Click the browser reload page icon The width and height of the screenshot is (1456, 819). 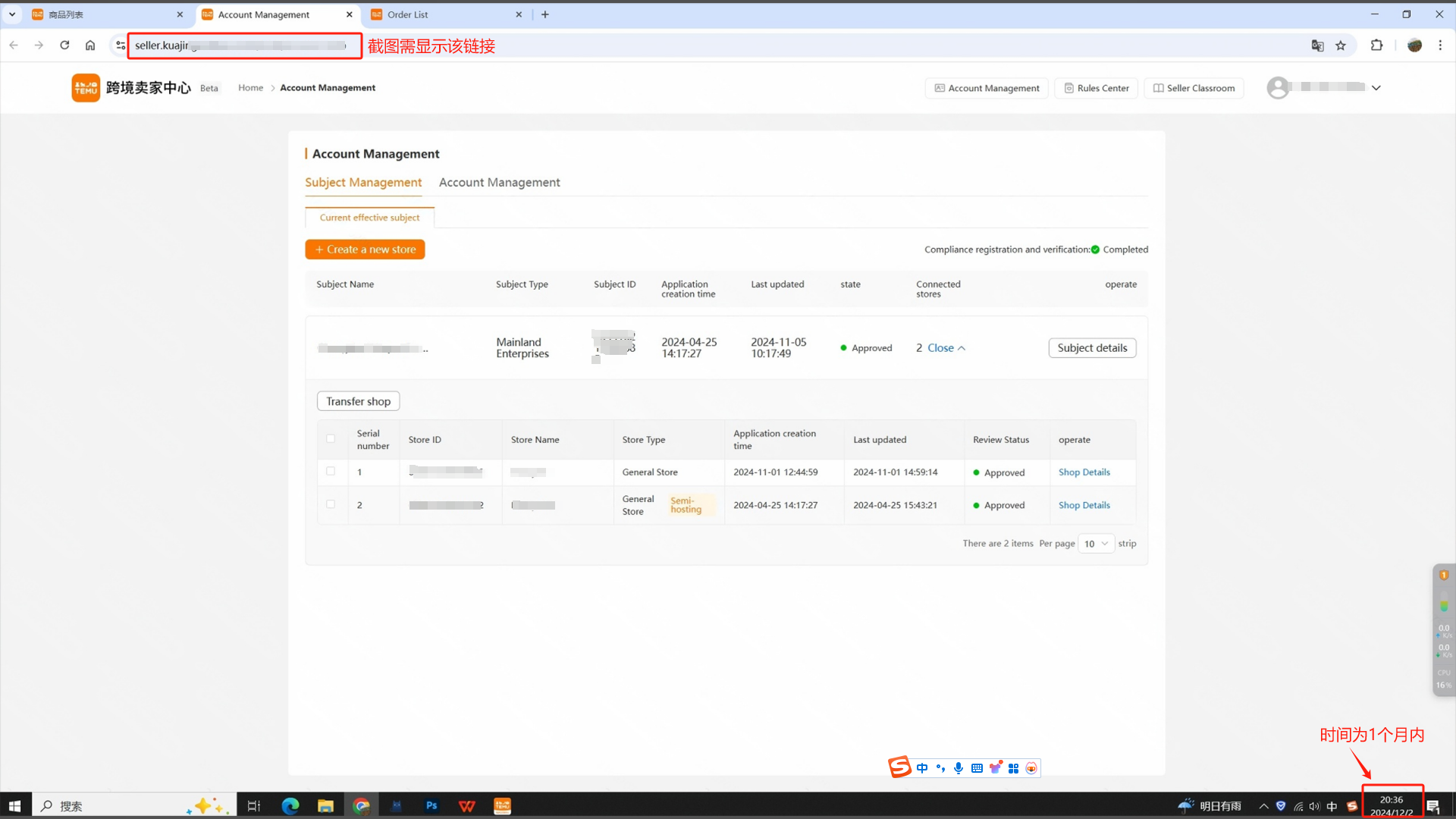coord(64,45)
